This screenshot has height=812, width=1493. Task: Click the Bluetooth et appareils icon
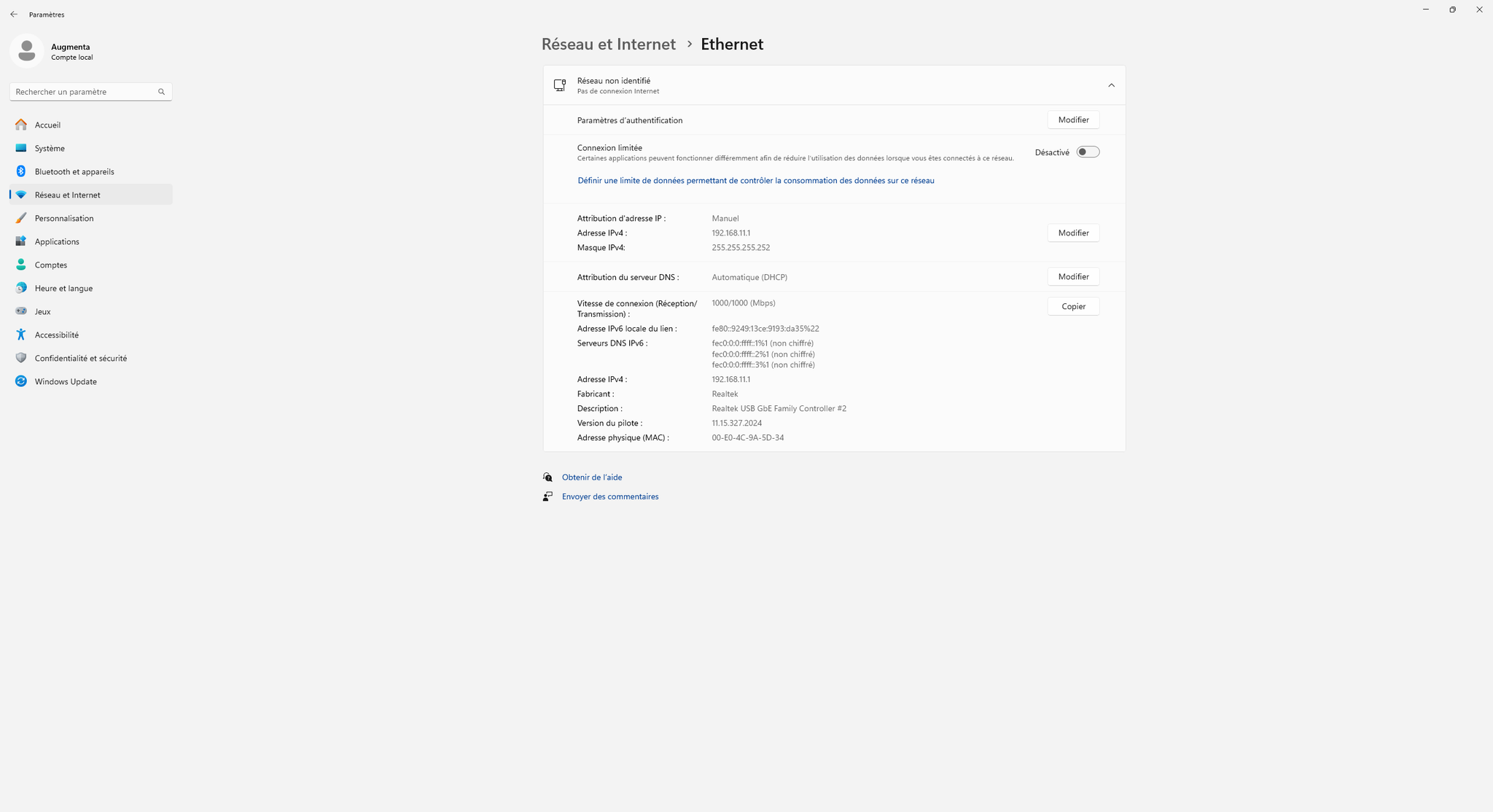(x=21, y=171)
